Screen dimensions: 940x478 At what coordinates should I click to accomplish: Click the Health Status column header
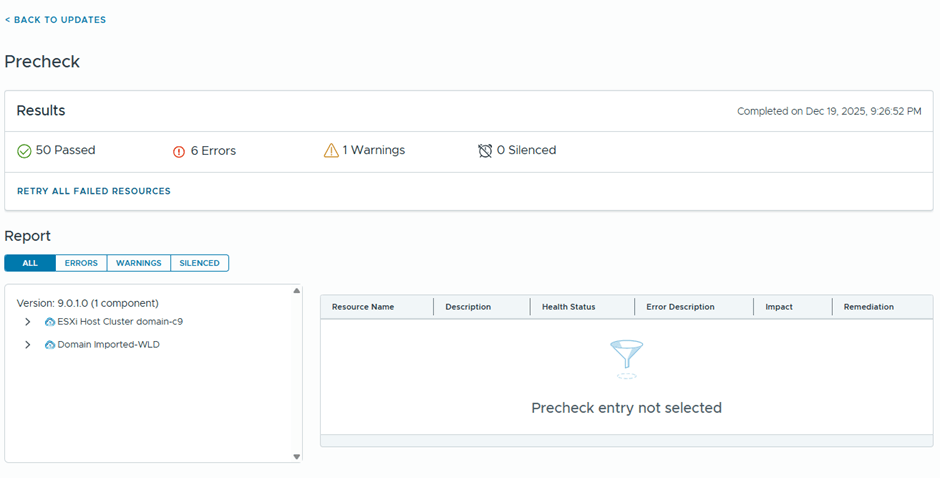click(568, 307)
